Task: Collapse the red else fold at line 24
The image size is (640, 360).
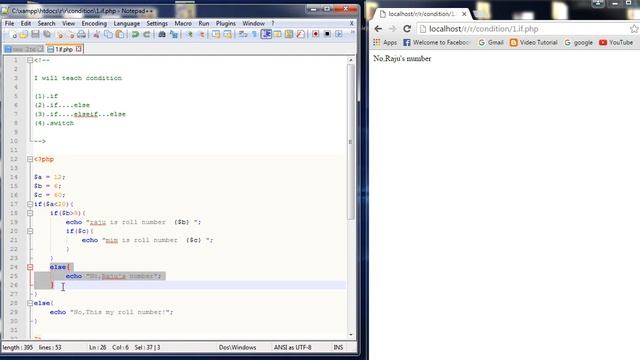Action: (30, 267)
